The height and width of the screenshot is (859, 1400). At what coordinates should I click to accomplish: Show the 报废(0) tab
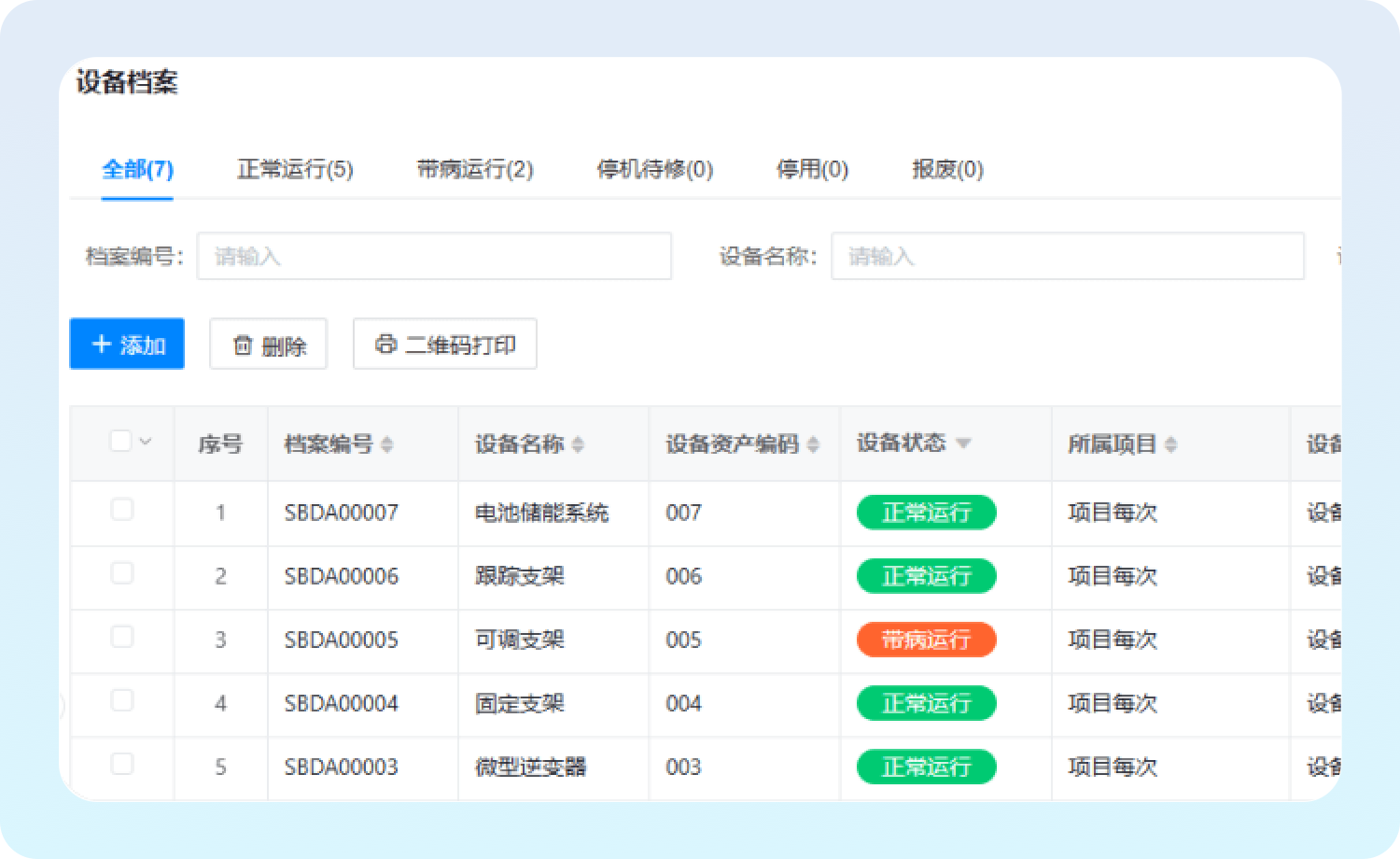pyautogui.click(x=947, y=169)
